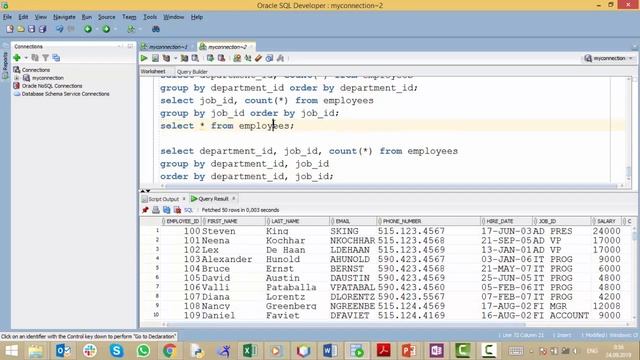Open Excel from the taskbar
This screenshot has width=640, height=360.
(x=249, y=351)
